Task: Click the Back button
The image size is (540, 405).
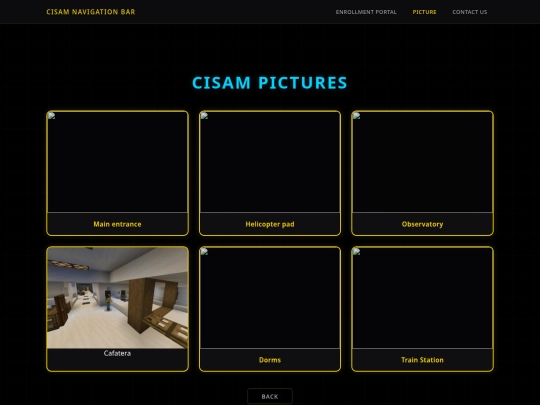Action: click(270, 396)
